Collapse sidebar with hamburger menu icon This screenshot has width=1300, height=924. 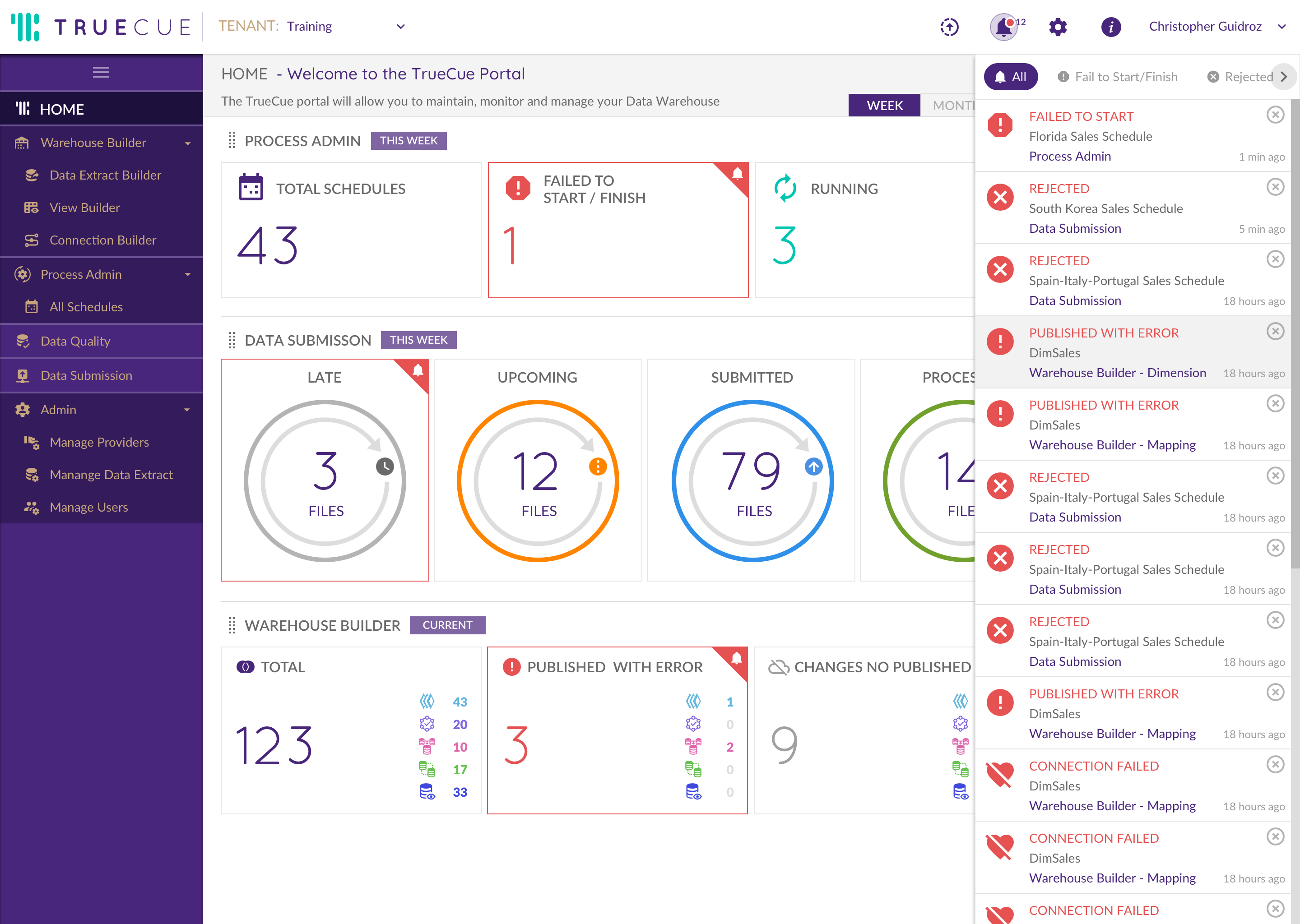[101, 72]
